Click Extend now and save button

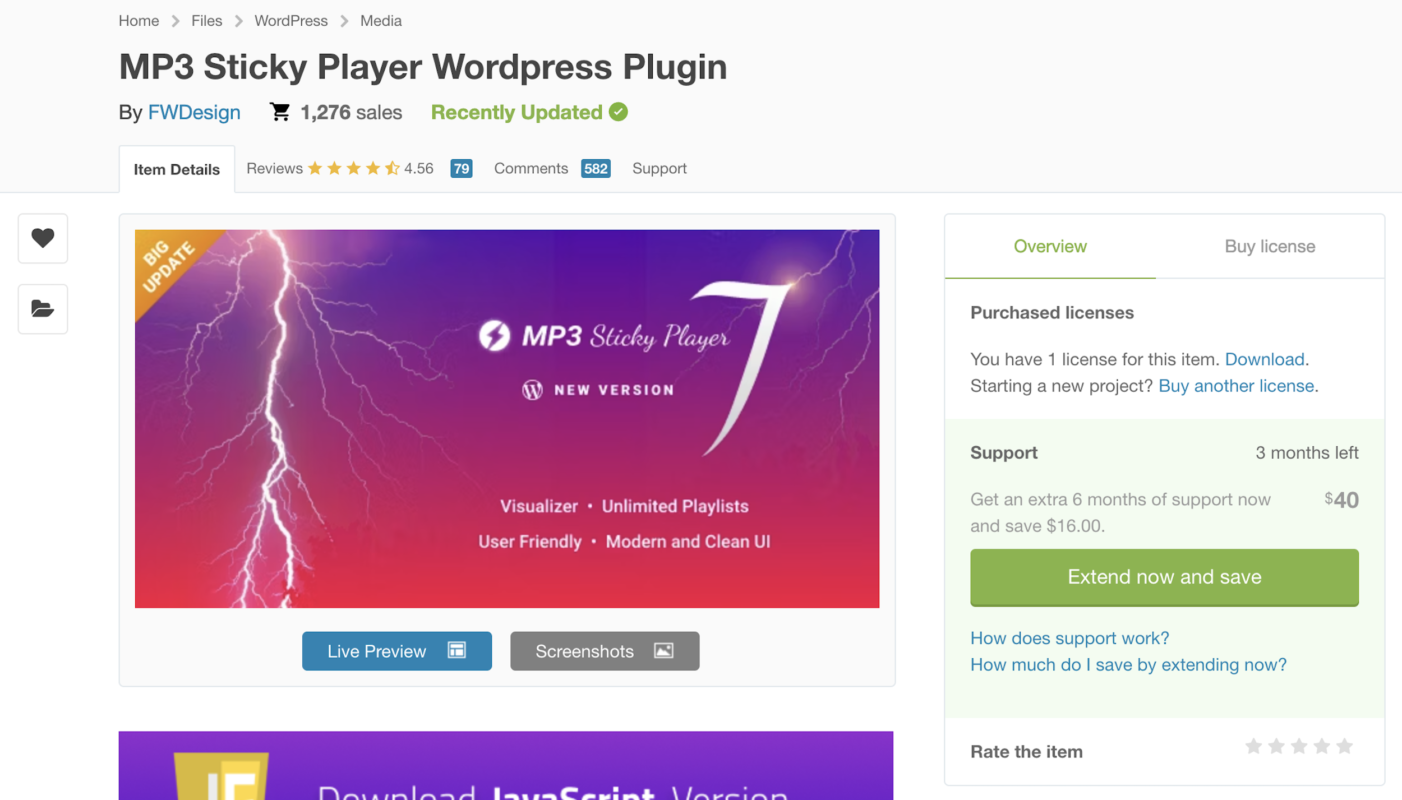coord(1164,577)
